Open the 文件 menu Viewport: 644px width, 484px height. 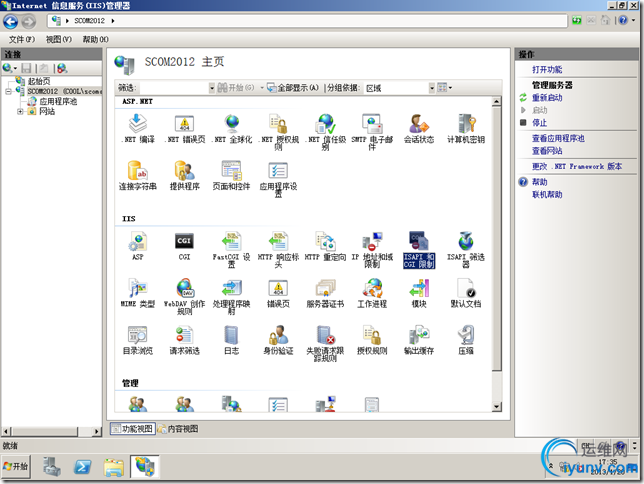click(22, 39)
